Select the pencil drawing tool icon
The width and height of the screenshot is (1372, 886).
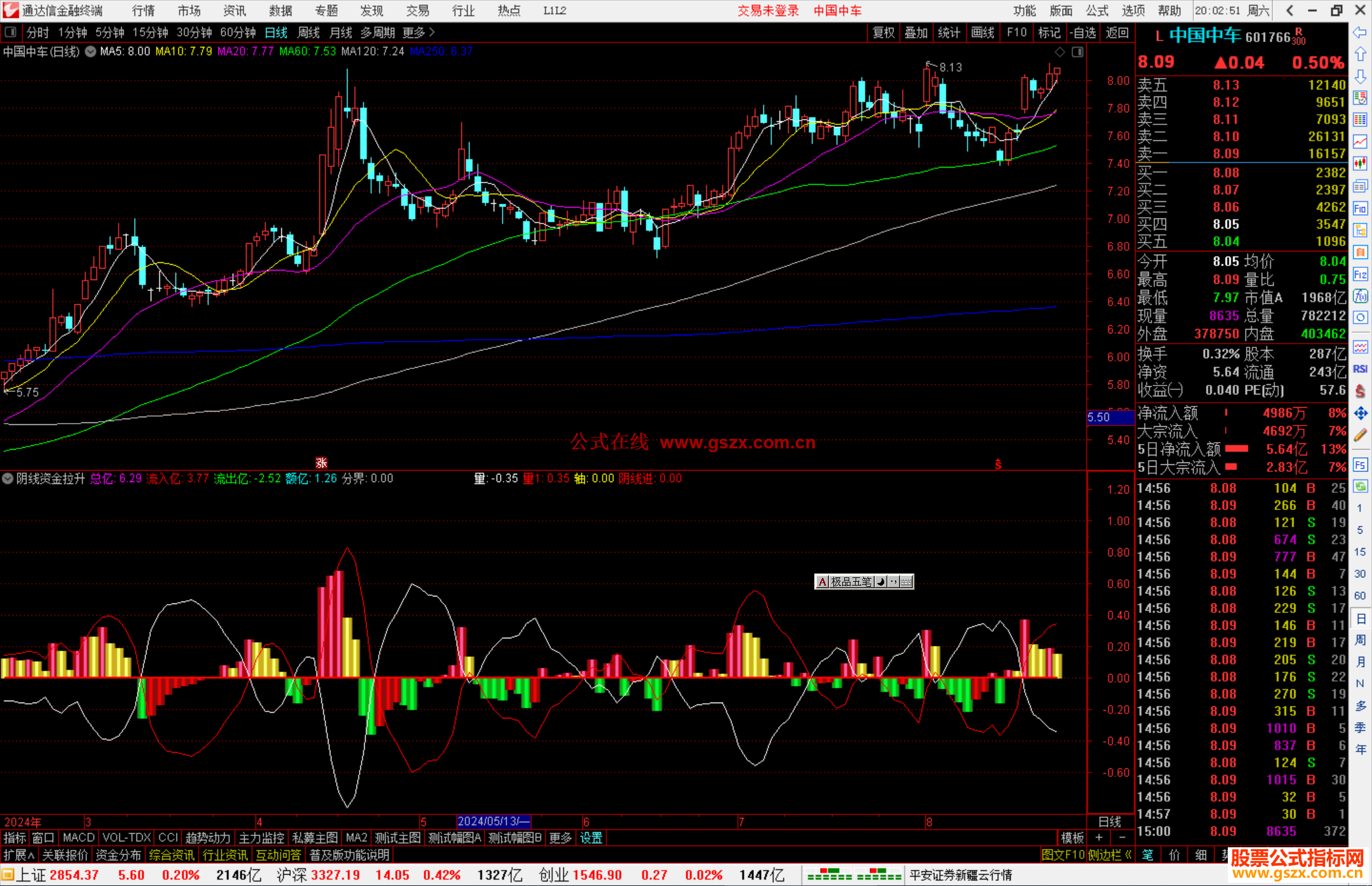click(1360, 435)
